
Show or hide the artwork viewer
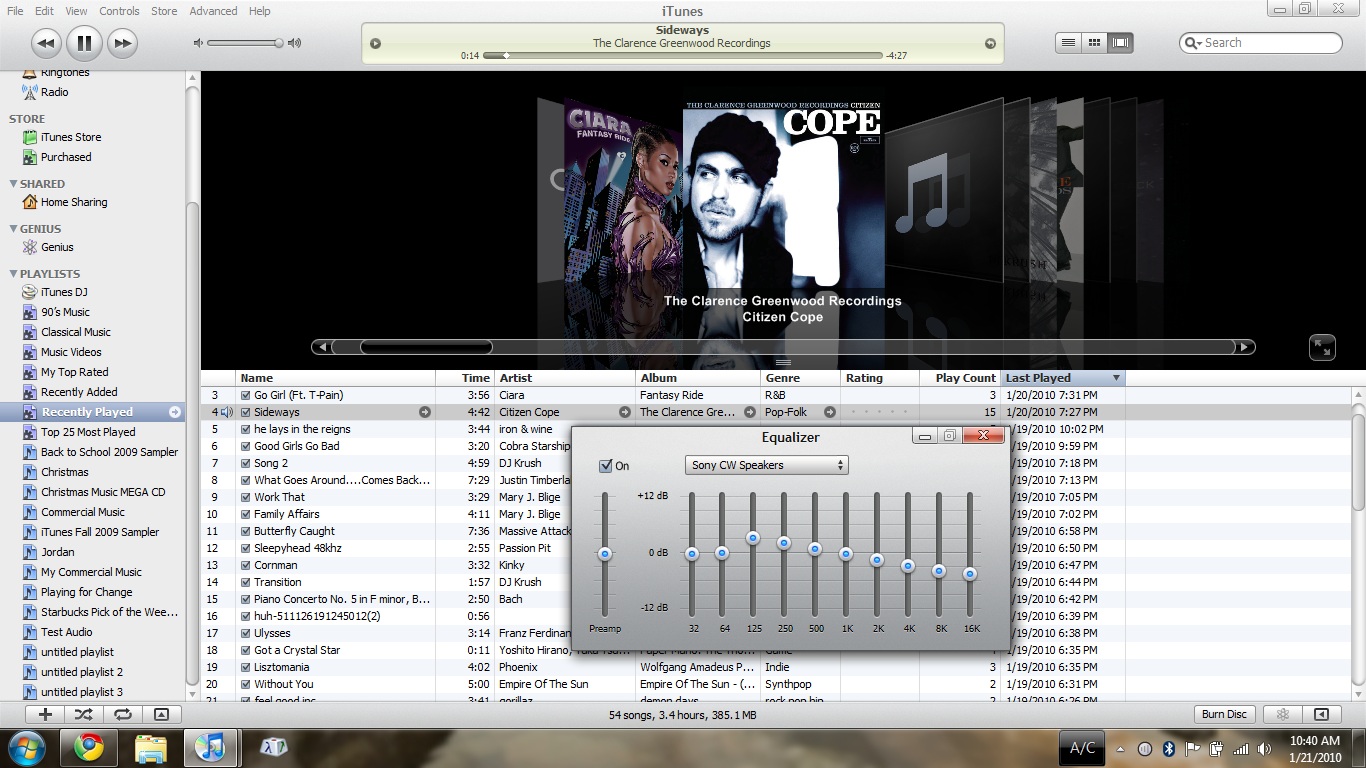(x=161, y=714)
